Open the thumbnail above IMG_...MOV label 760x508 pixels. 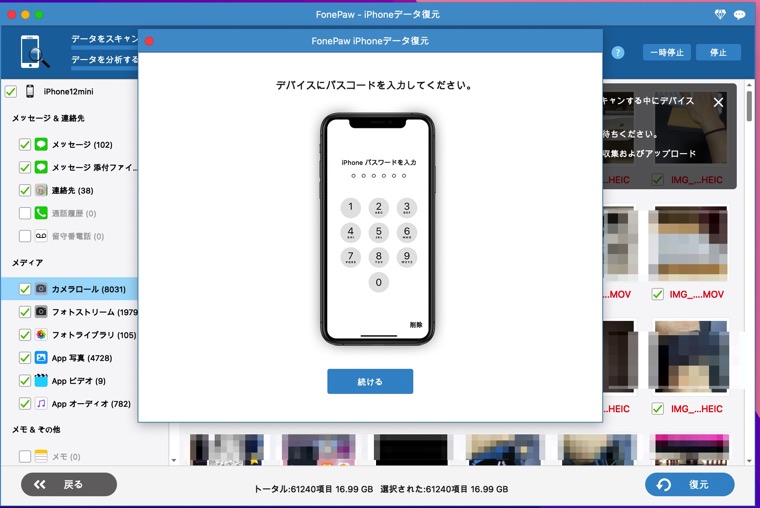(x=688, y=243)
